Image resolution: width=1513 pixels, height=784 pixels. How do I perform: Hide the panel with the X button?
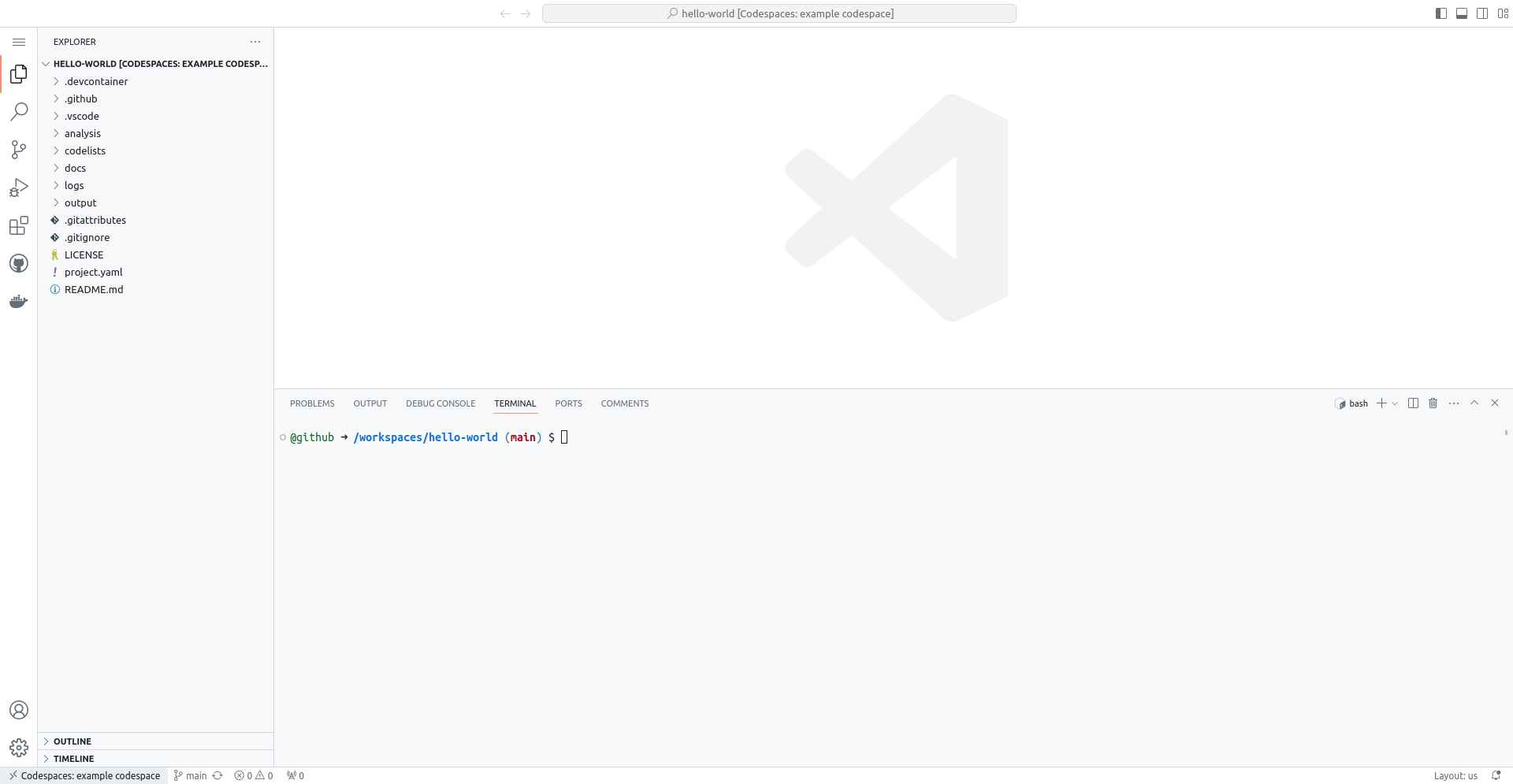pos(1495,403)
